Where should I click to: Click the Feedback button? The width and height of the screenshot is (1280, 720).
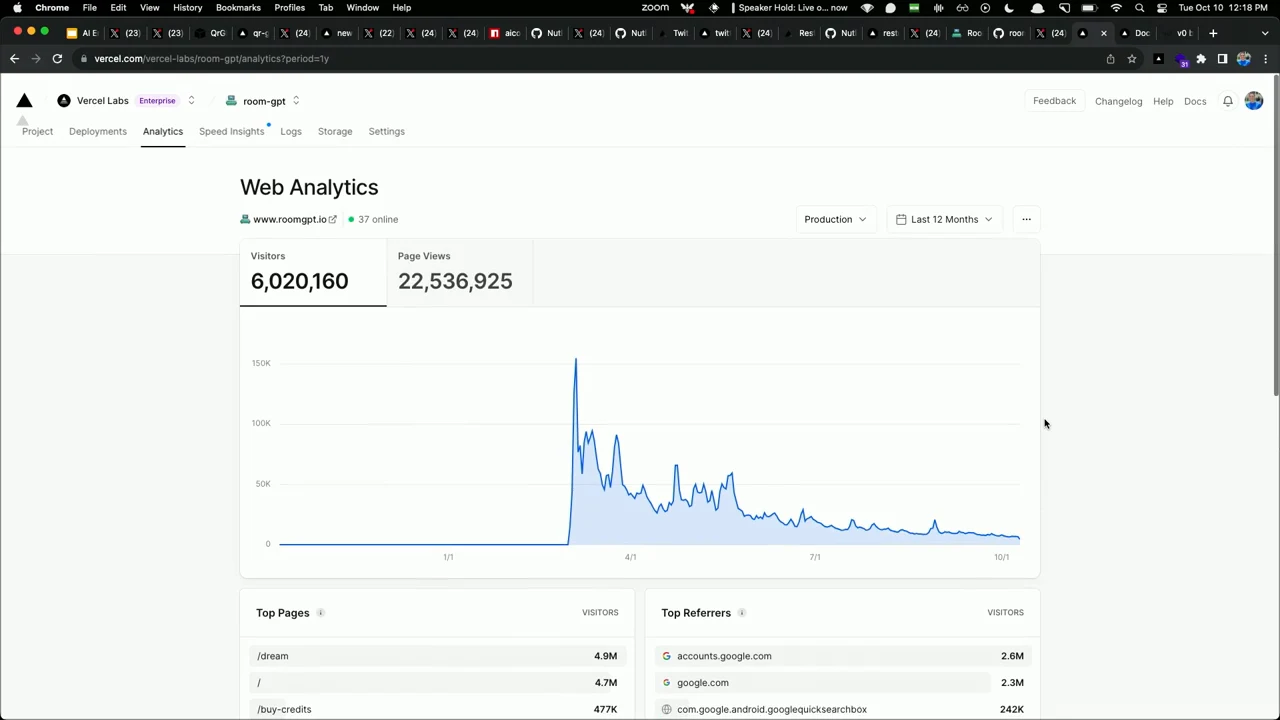[x=1055, y=101]
